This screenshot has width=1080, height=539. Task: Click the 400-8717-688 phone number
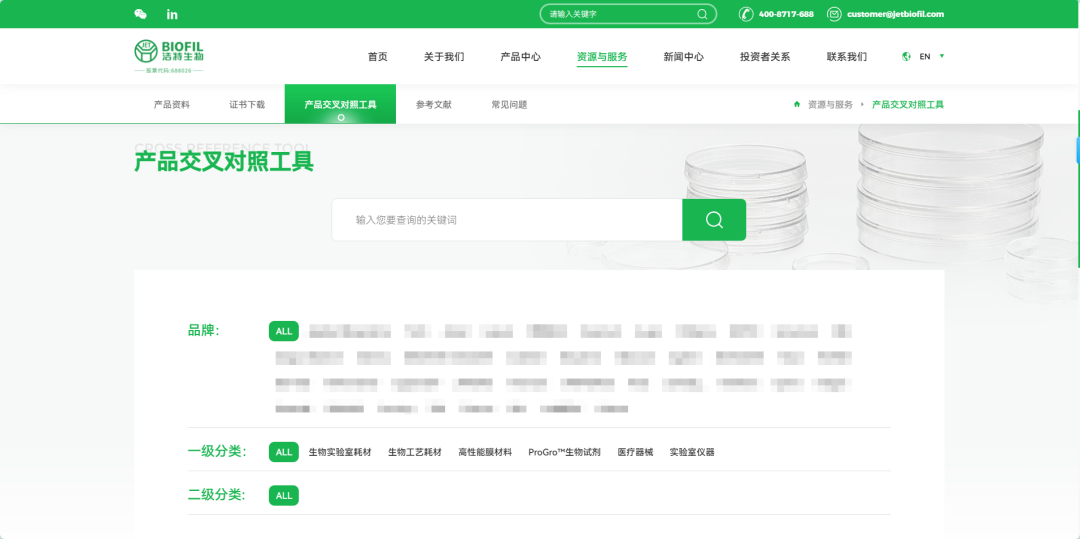pyautogui.click(x=786, y=14)
